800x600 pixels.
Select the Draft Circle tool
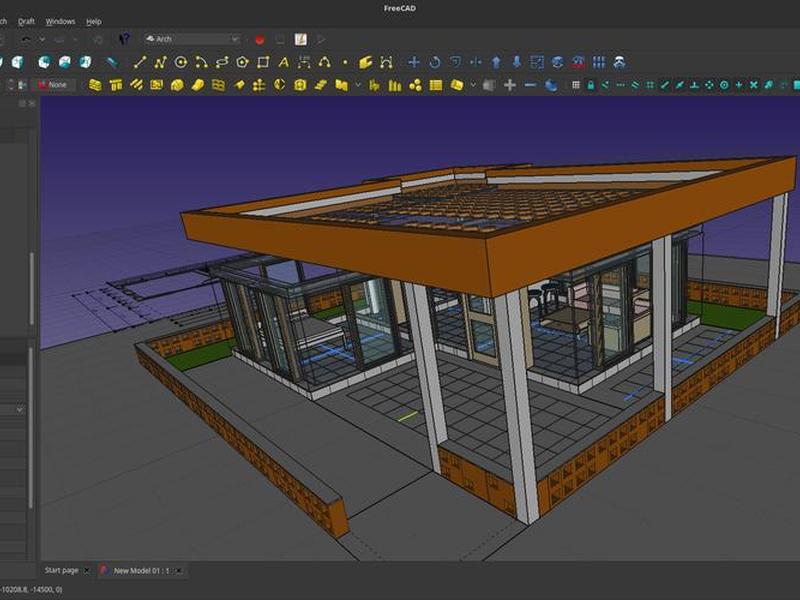181,62
